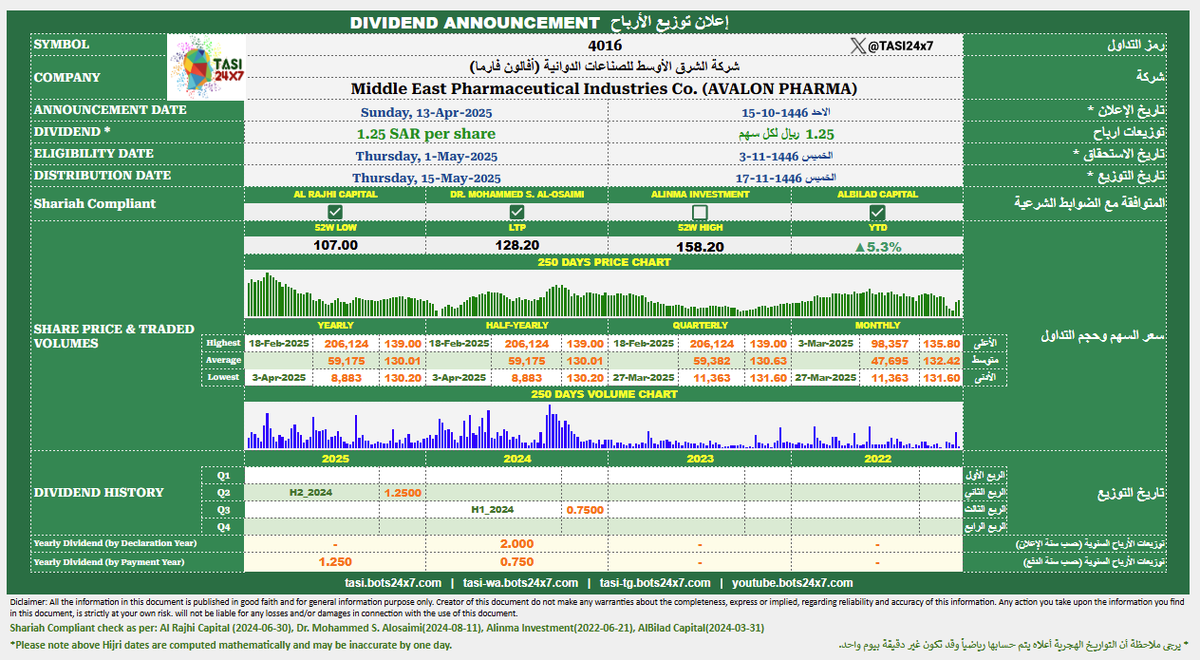The image size is (1200, 660).
Task: Click the Shariah Compliant row label
Action: click(x=81, y=203)
